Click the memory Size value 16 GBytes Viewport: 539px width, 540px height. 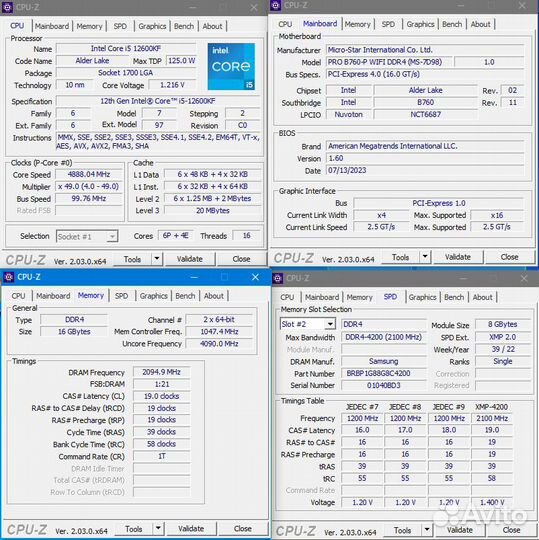click(x=74, y=332)
